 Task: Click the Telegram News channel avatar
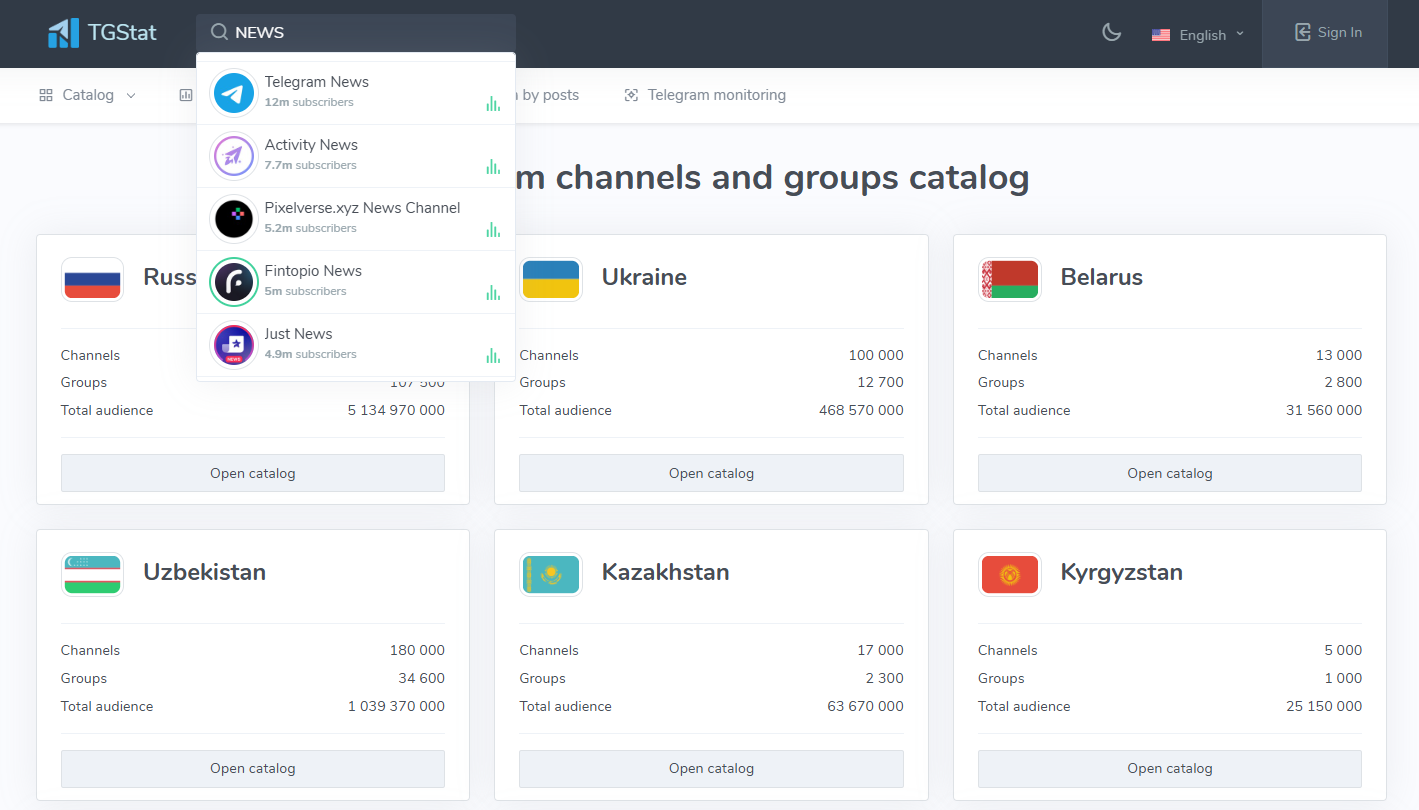point(234,93)
